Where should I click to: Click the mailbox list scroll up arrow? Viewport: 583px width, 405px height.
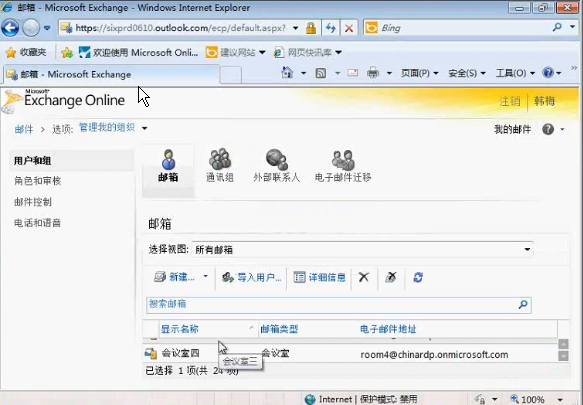563,343
